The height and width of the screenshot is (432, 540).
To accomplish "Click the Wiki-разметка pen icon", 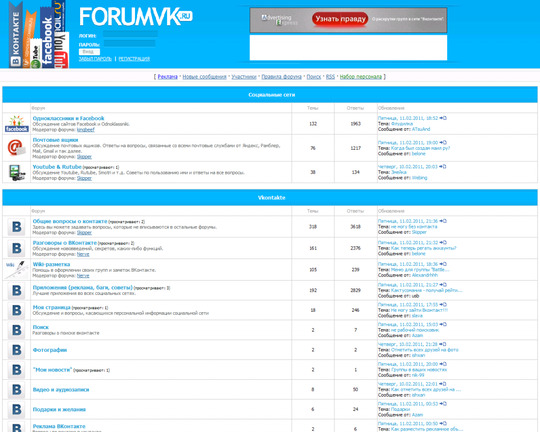I will (x=17, y=269).
